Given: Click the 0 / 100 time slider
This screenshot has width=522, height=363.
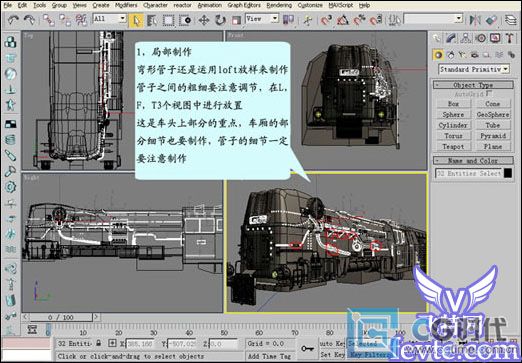Looking at the screenshot, I should click(60, 317).
